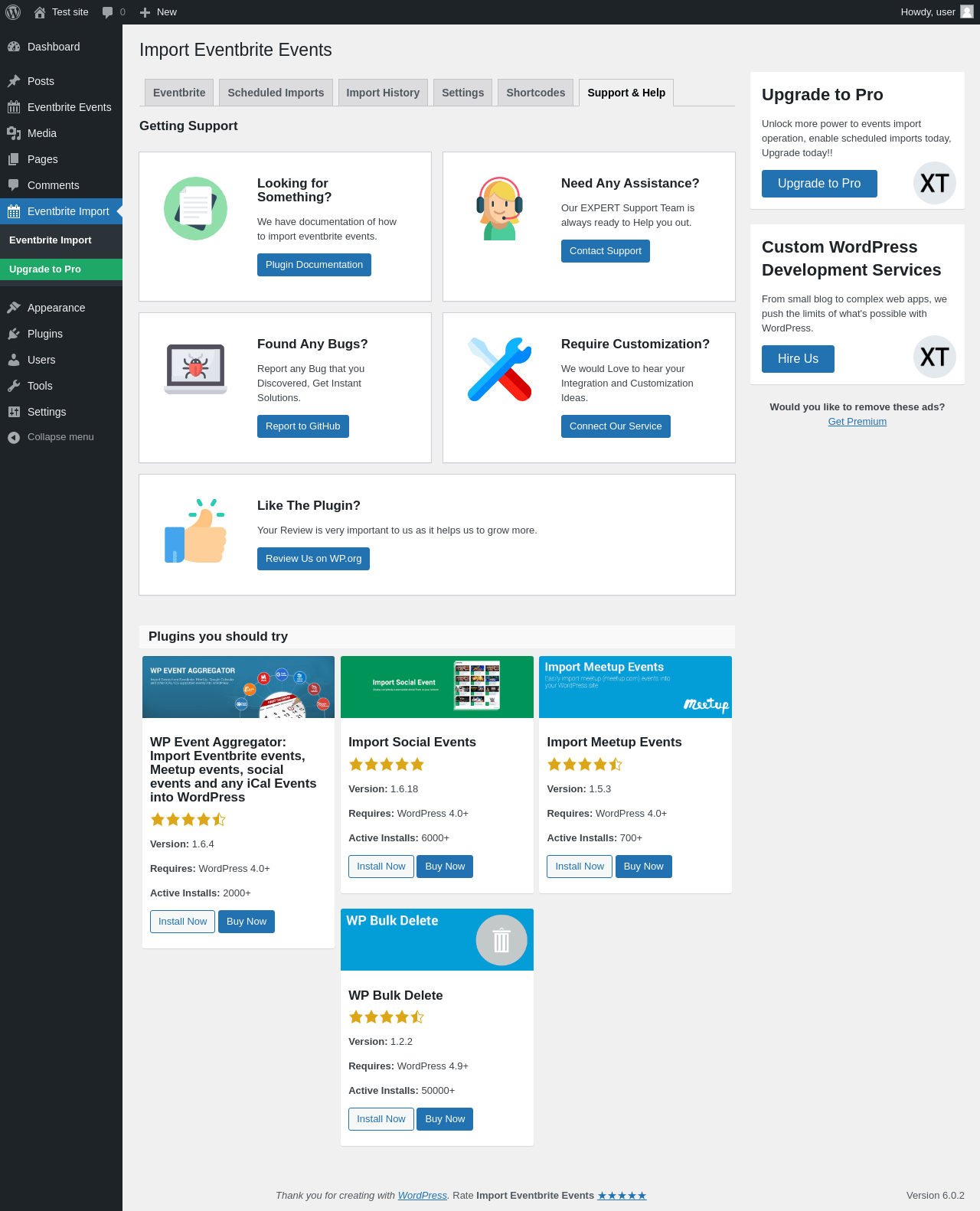Click the XT logo beside Upgrade to Pro
The width and height of the screenshot is (980, 1211).
(x=935, y=183)
